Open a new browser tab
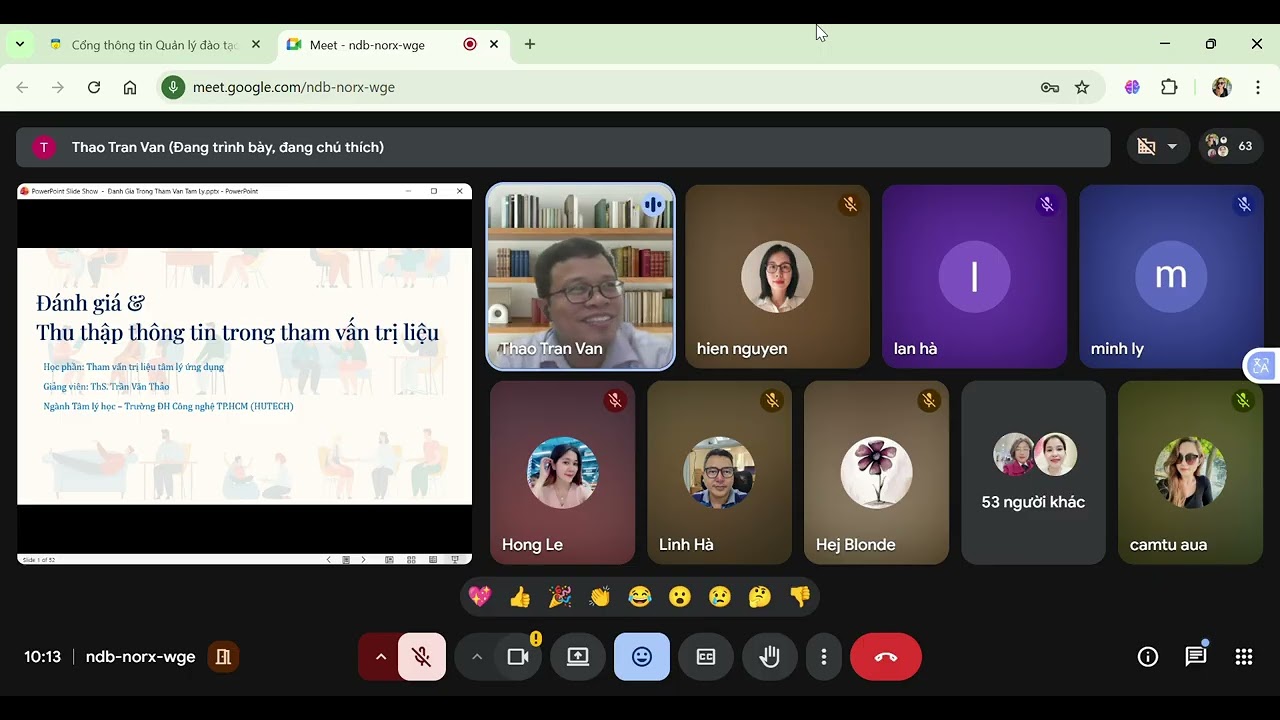 pos(530,45)
